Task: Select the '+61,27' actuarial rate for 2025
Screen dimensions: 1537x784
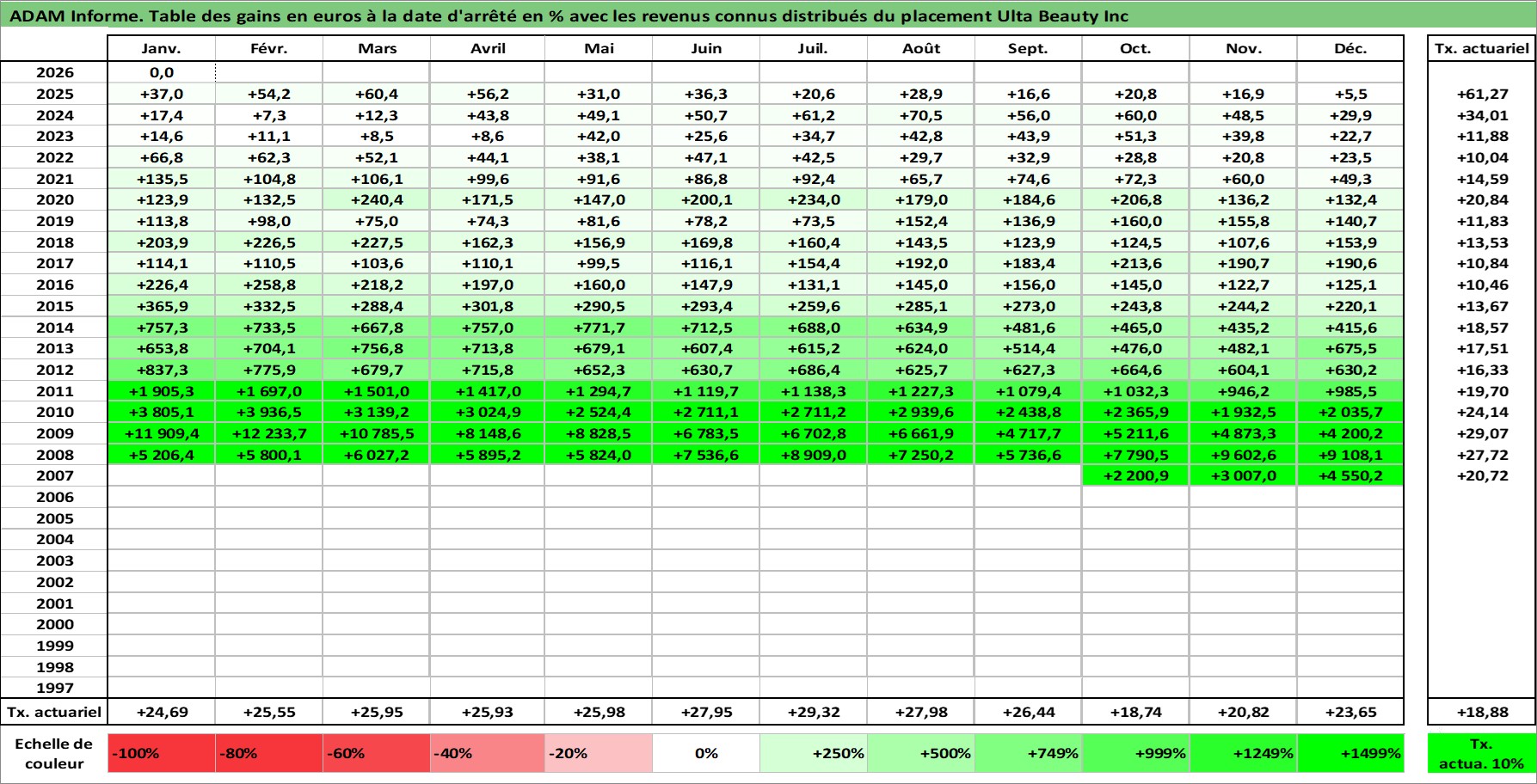Action: point(1481,95)
